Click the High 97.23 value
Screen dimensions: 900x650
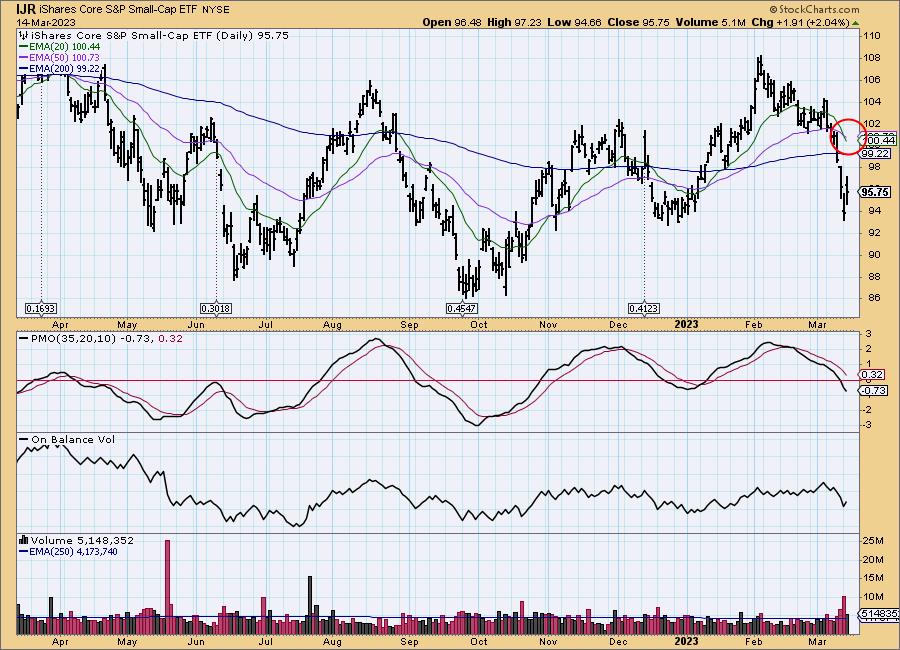[x=514, y=22]
